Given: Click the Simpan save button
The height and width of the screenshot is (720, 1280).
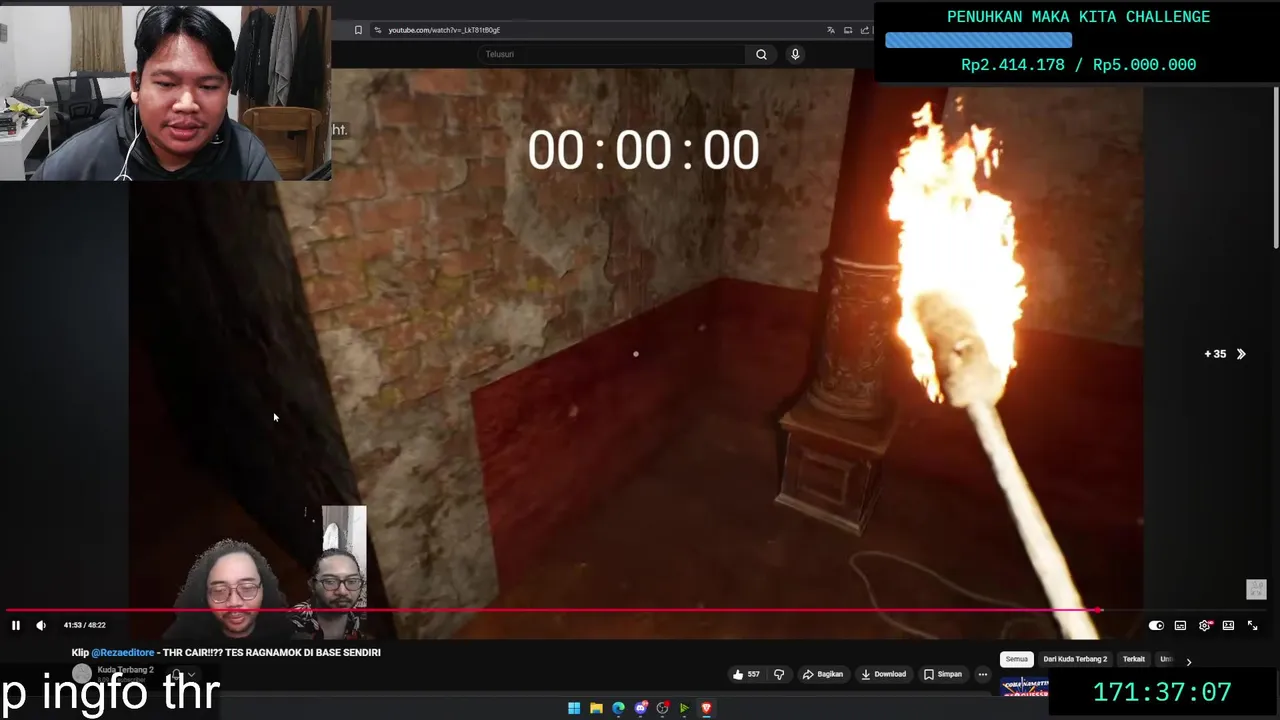Looking at the screenshot, I should tap(942, 674).
